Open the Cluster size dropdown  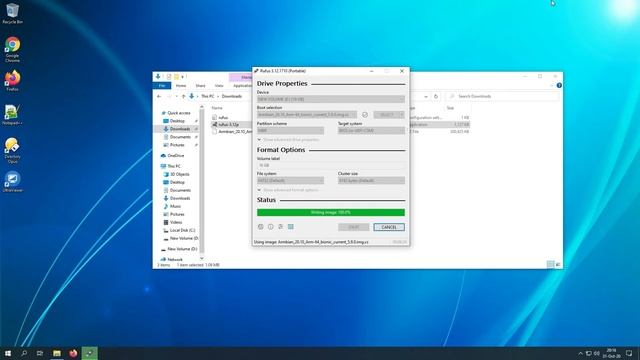371,180
